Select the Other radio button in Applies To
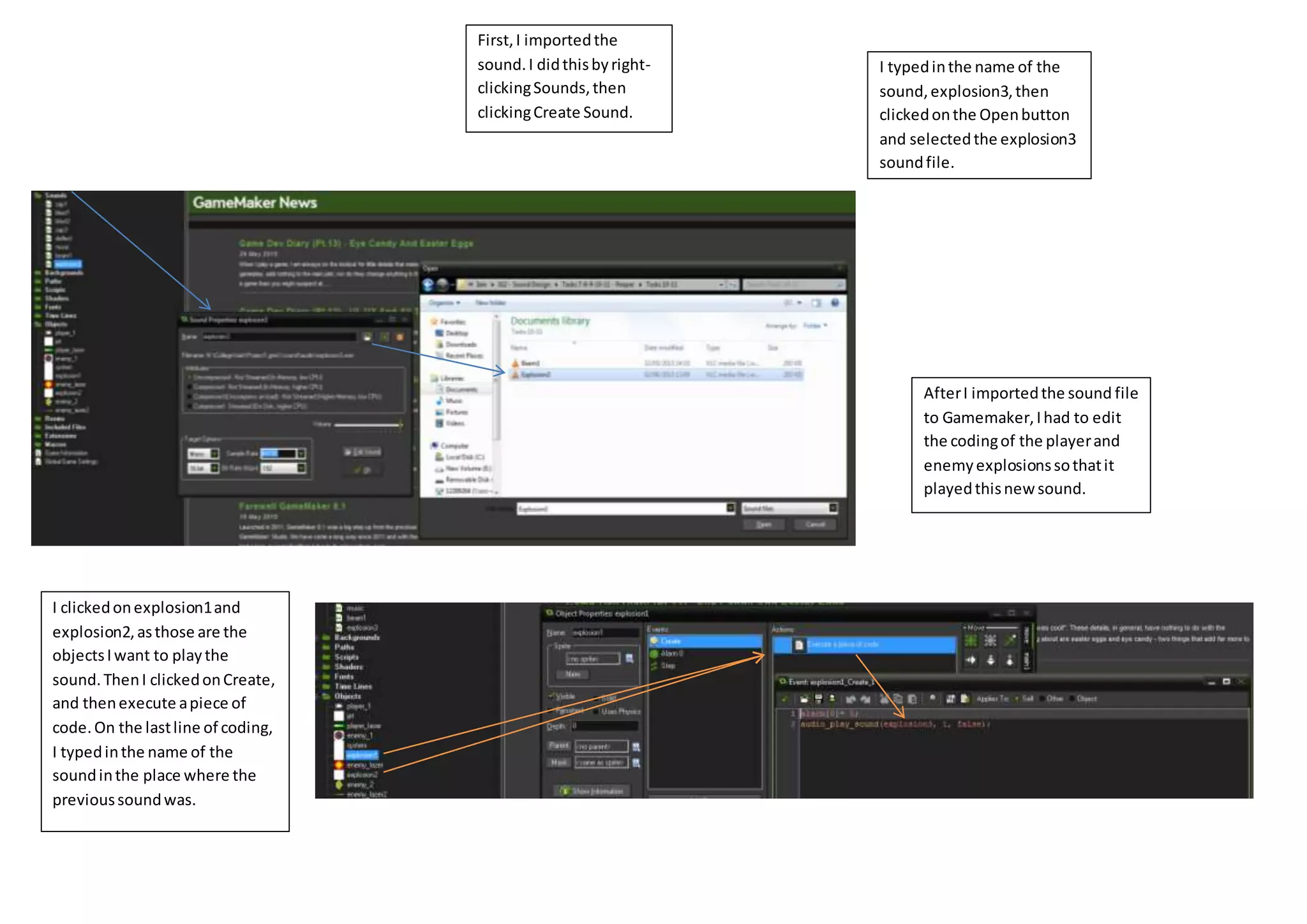The height and width of the screenshot is (924, 1307). click(x=1042, y=699)
